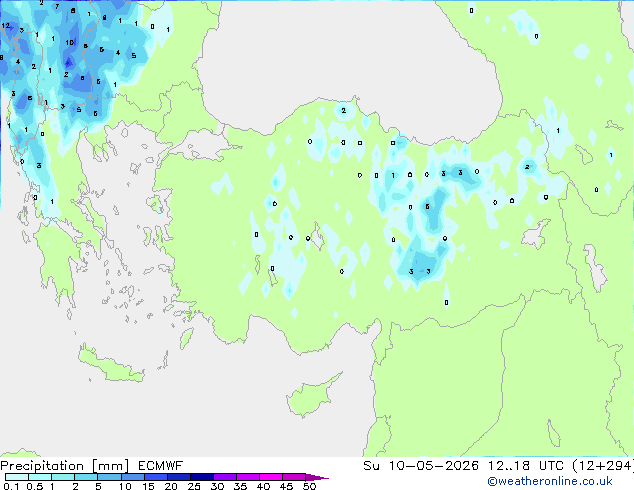Click the map value '10' in Balkans
This screenshot has height=490, width=634.
coord(70,42)
